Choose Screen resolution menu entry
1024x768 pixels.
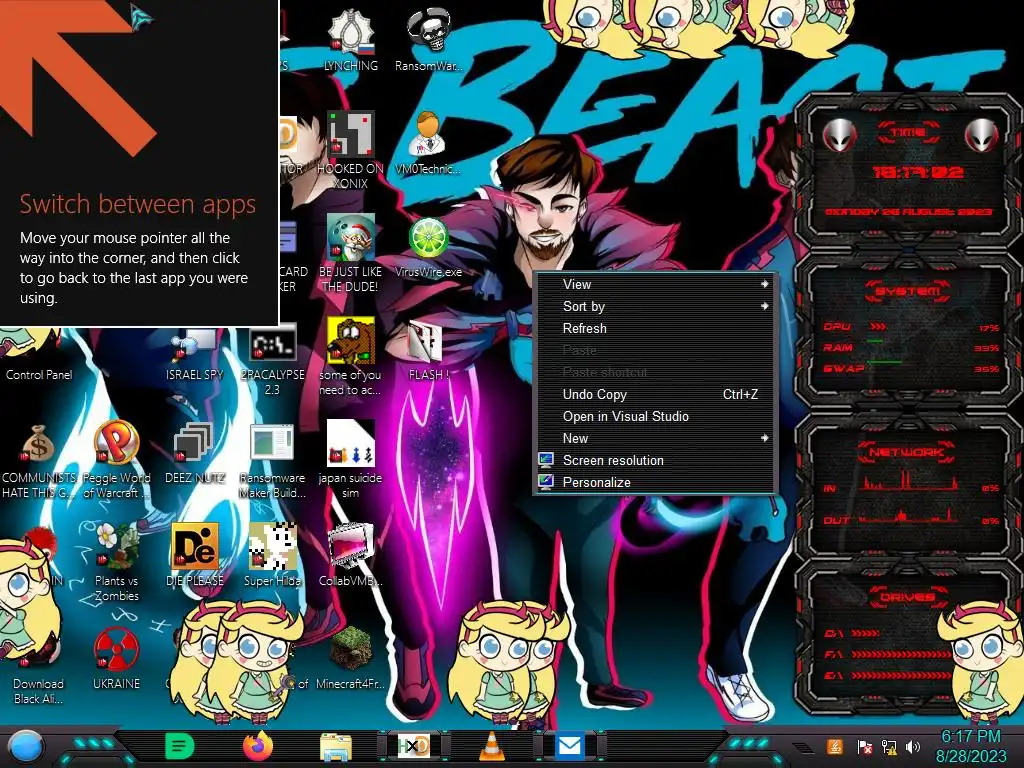tap(656, 460)
